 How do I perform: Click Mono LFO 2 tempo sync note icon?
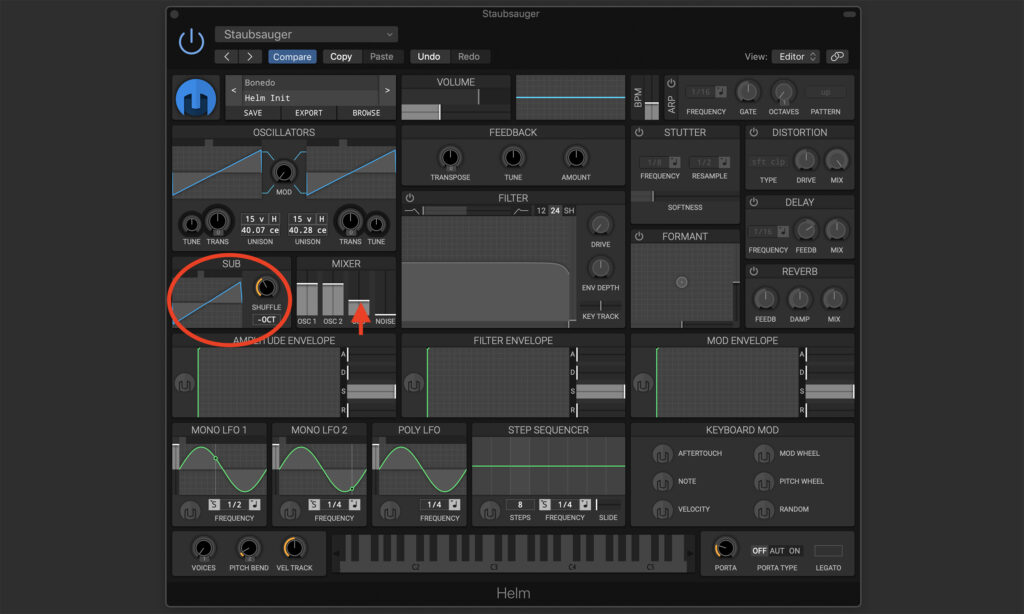coord(354,504)
